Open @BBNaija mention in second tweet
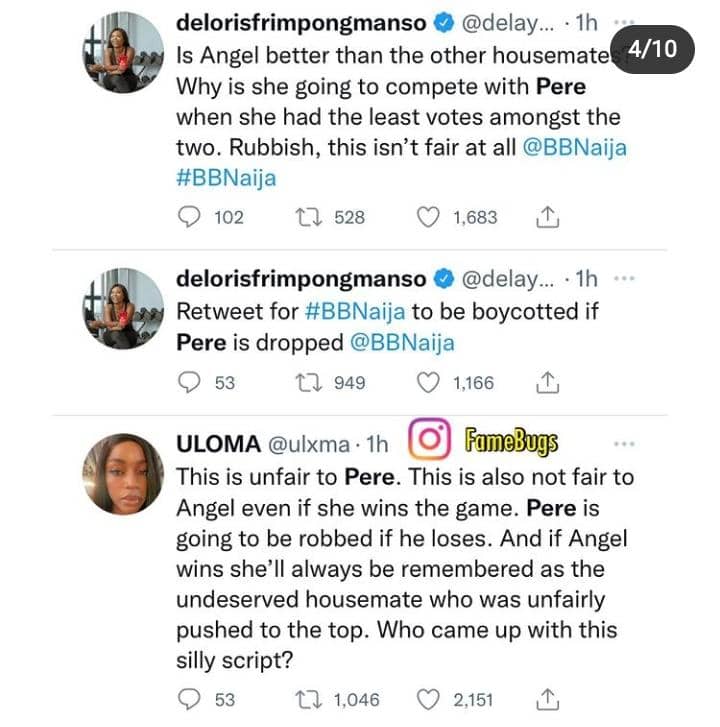This screenshot has height=727, width=720. pyautogui.click(x=402, y=342)
